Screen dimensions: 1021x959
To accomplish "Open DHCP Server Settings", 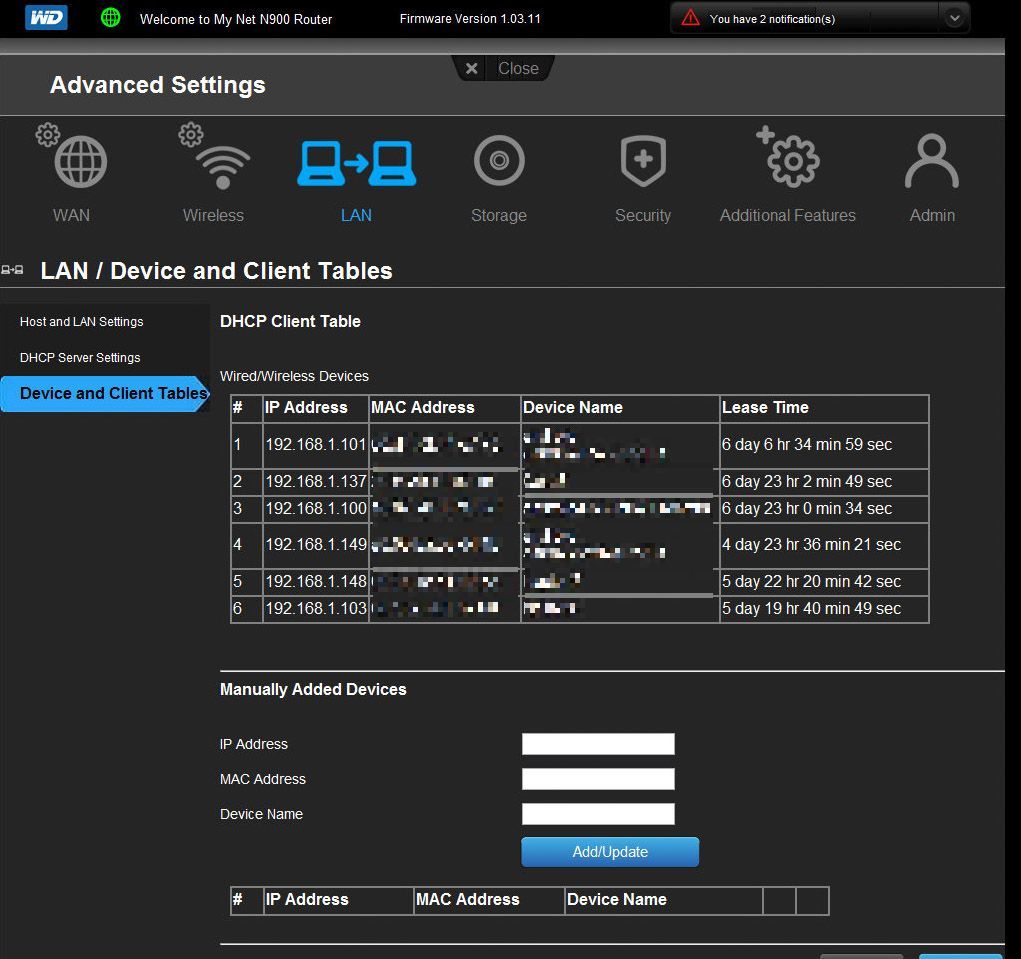I will click(80, 358).
